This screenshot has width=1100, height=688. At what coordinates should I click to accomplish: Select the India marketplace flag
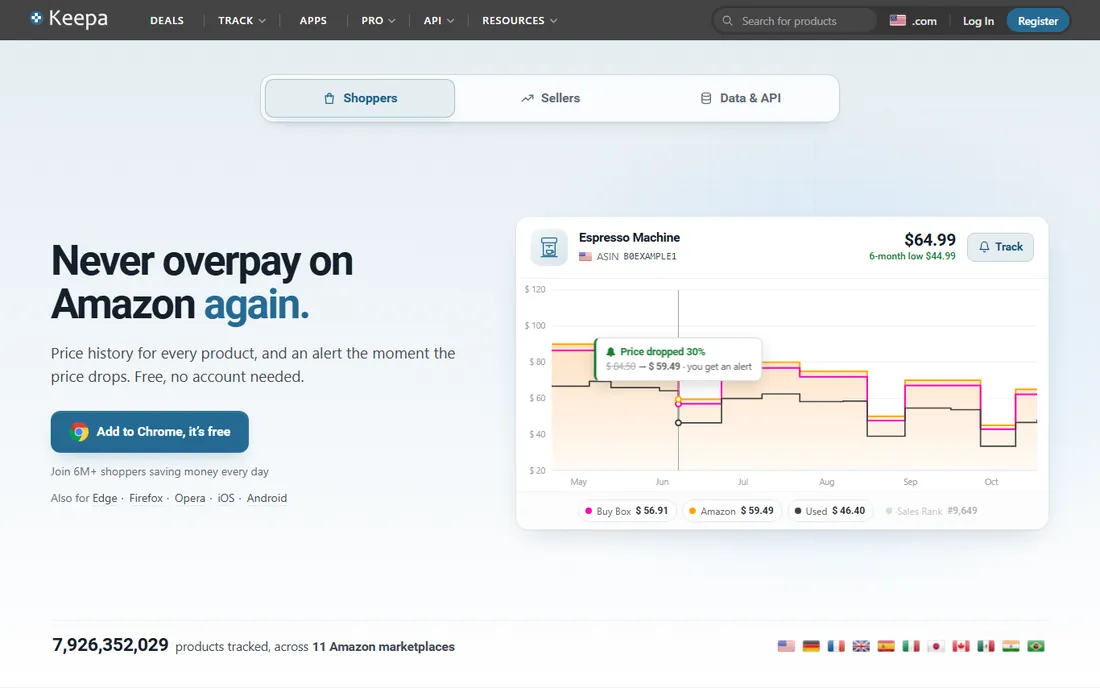coord(1010,646)
